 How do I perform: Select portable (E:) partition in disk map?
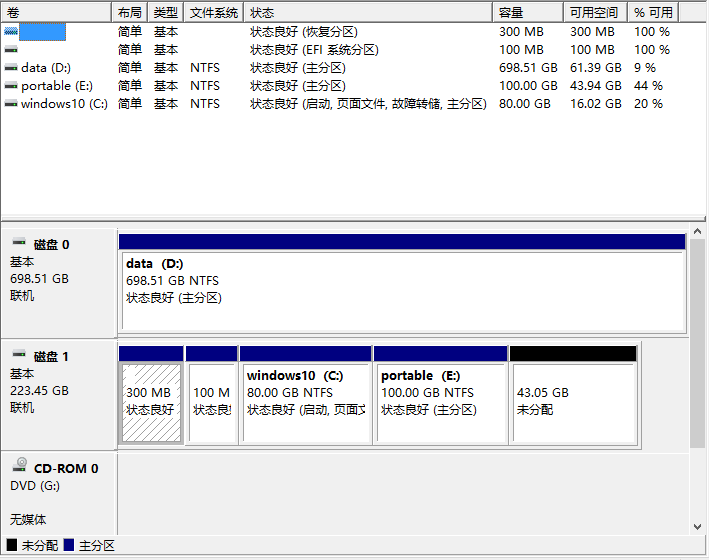click(440, 402)
